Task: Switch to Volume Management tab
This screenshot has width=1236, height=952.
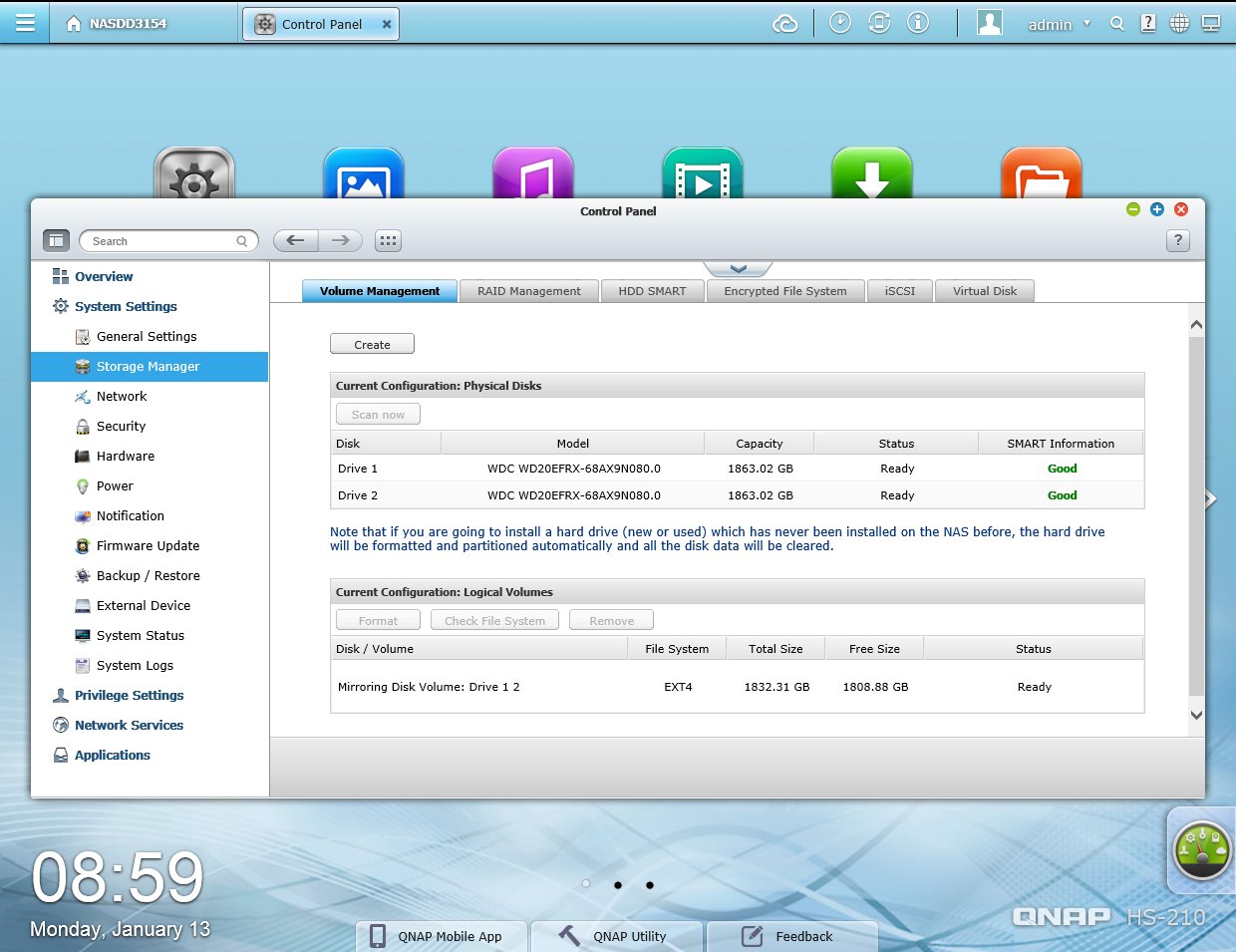Action: [380, 291]
